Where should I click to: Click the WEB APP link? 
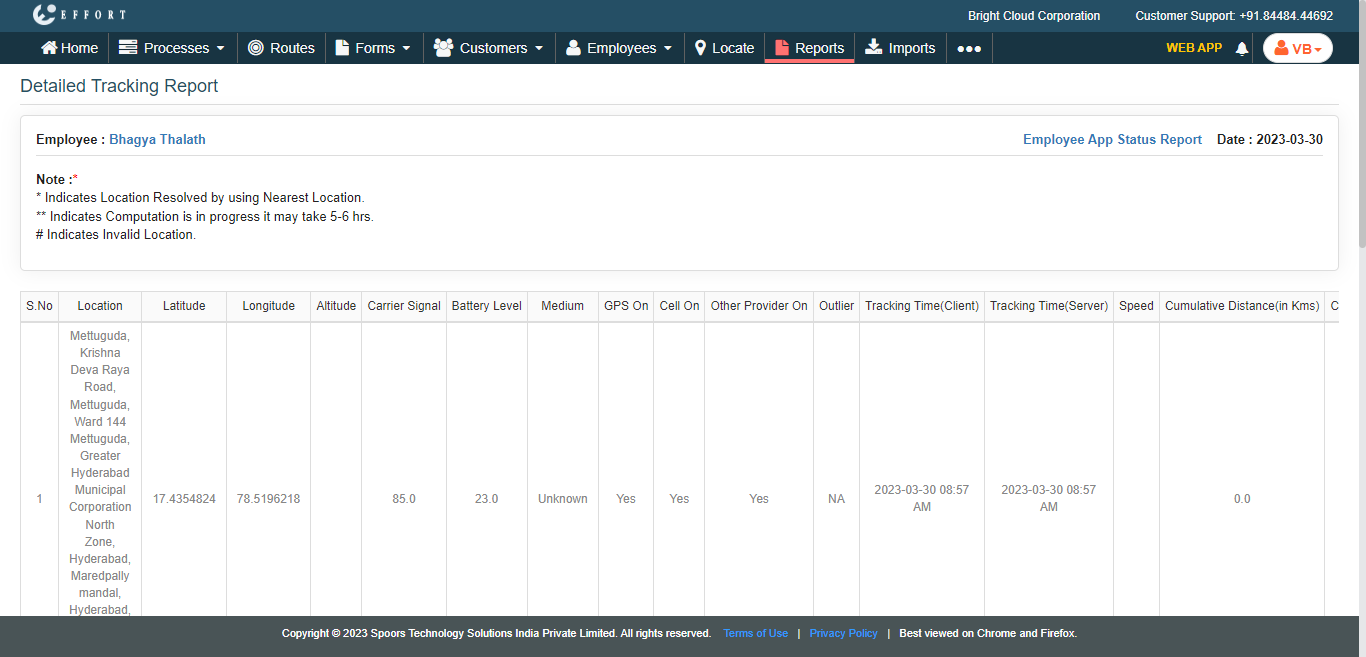[1193, 48]
